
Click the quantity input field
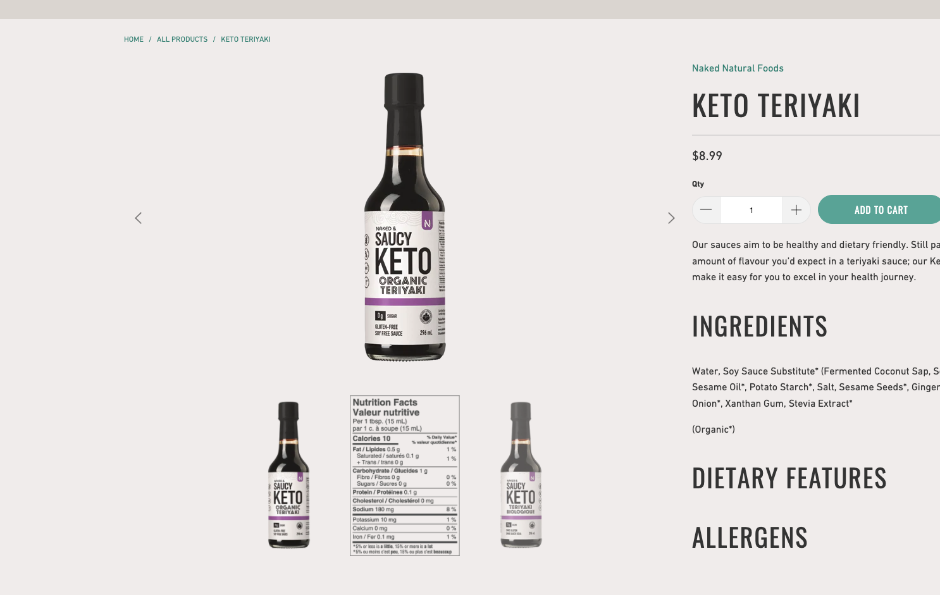point(751,210)
